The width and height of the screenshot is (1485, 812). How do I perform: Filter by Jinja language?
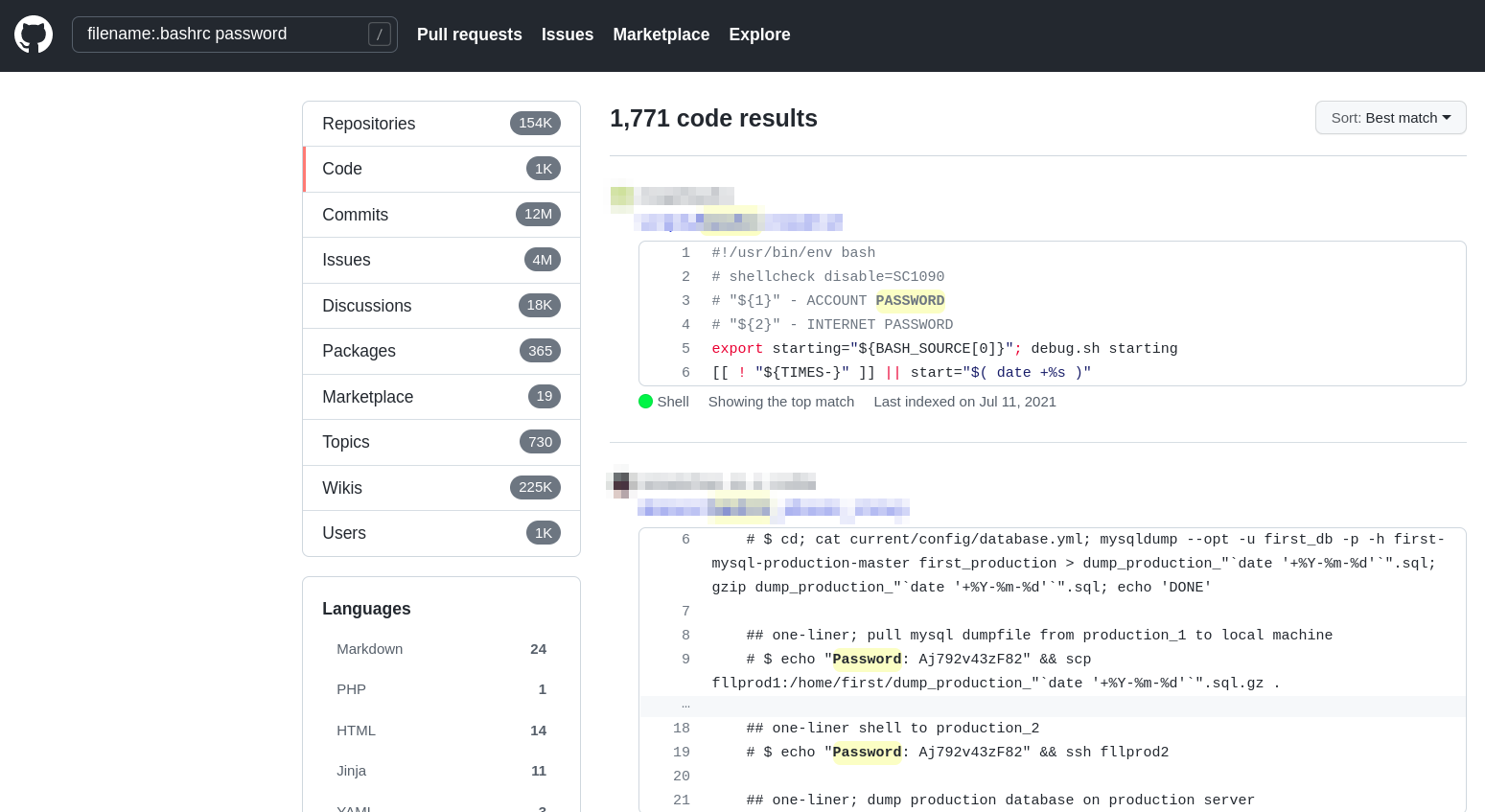(441, 771)
